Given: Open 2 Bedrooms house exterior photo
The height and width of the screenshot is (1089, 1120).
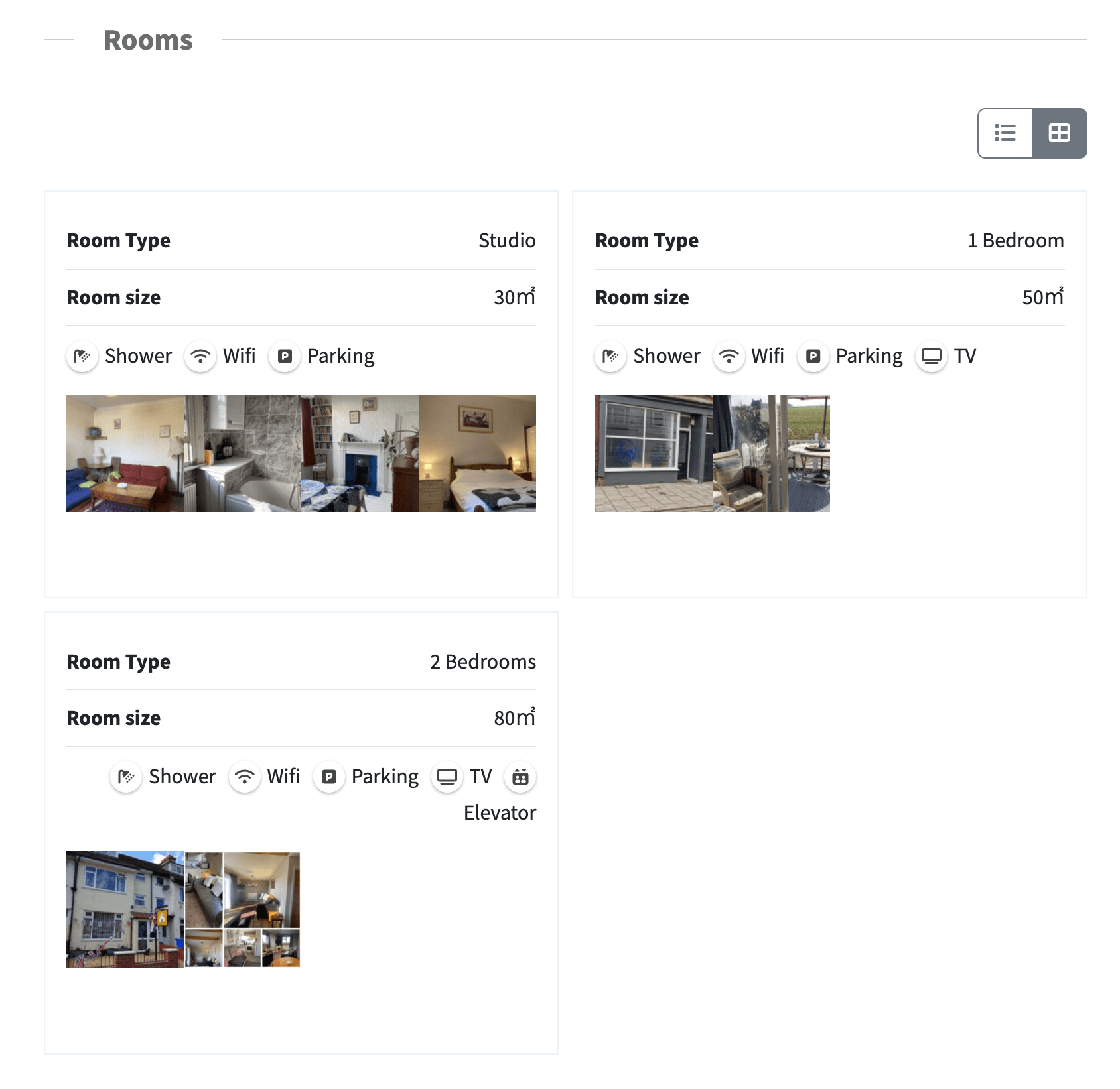Looking at the screenshot, I should tap(125, 909).
